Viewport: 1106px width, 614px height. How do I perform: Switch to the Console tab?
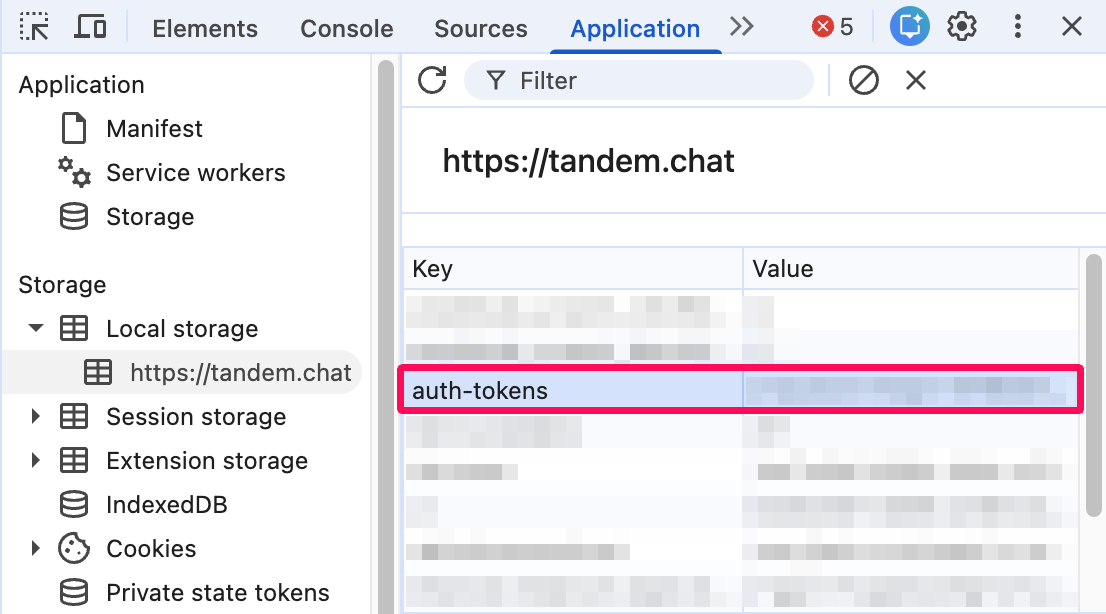click(x=346, y=28)
